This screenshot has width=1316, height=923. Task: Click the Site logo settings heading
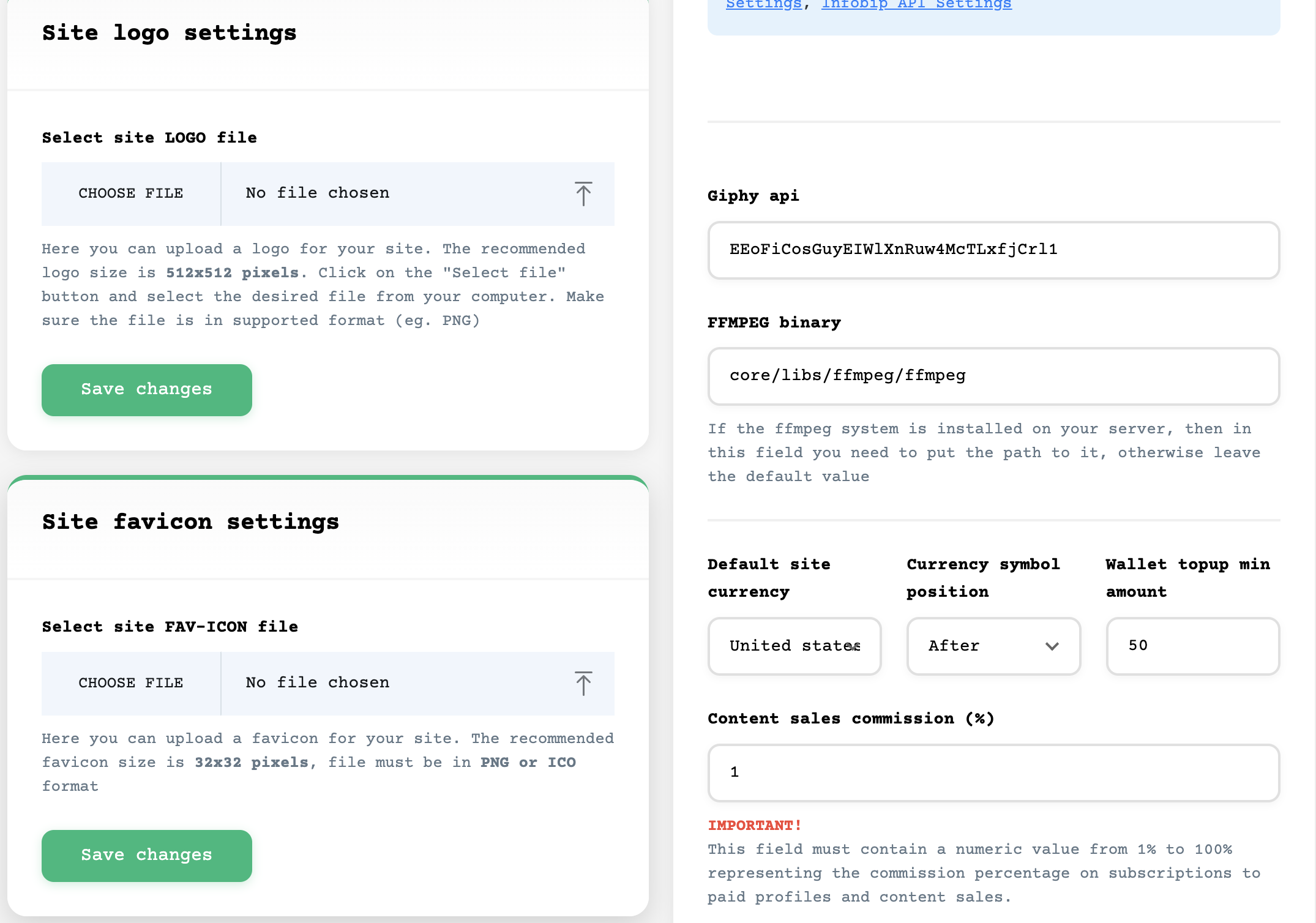169,33
